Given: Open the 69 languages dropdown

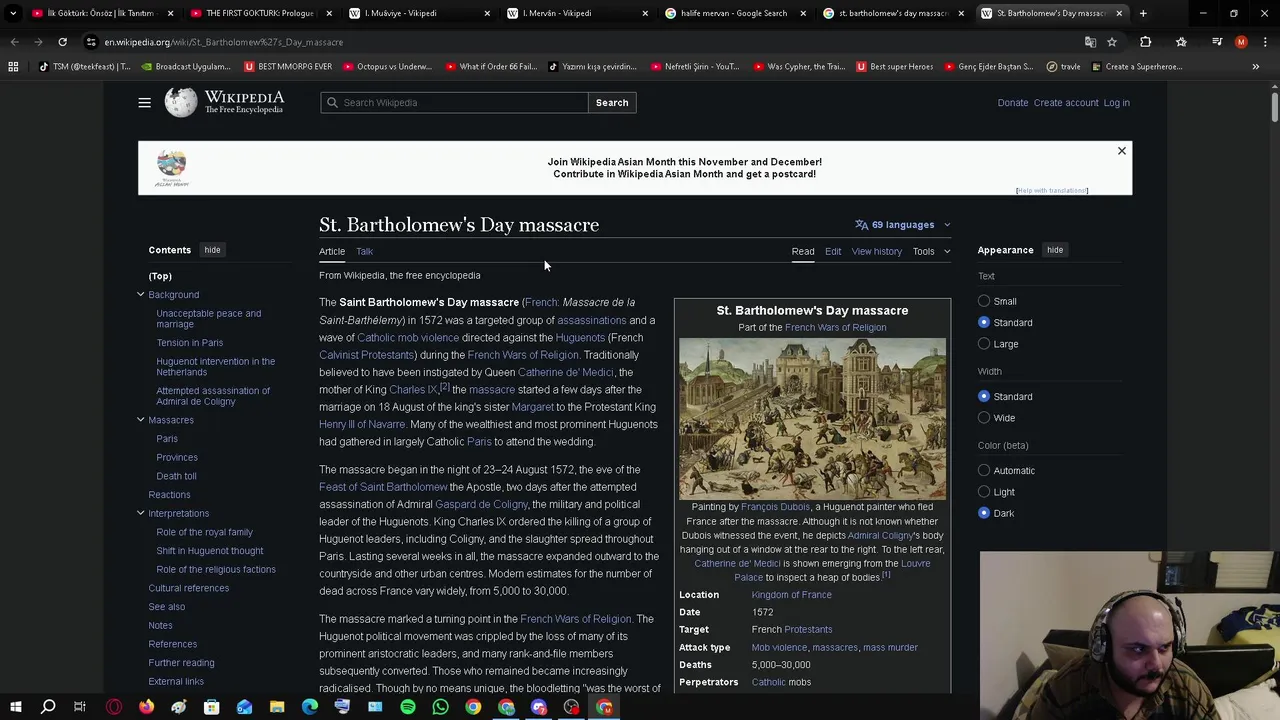Looking at the screenshot, I should [x=902, y=225].
